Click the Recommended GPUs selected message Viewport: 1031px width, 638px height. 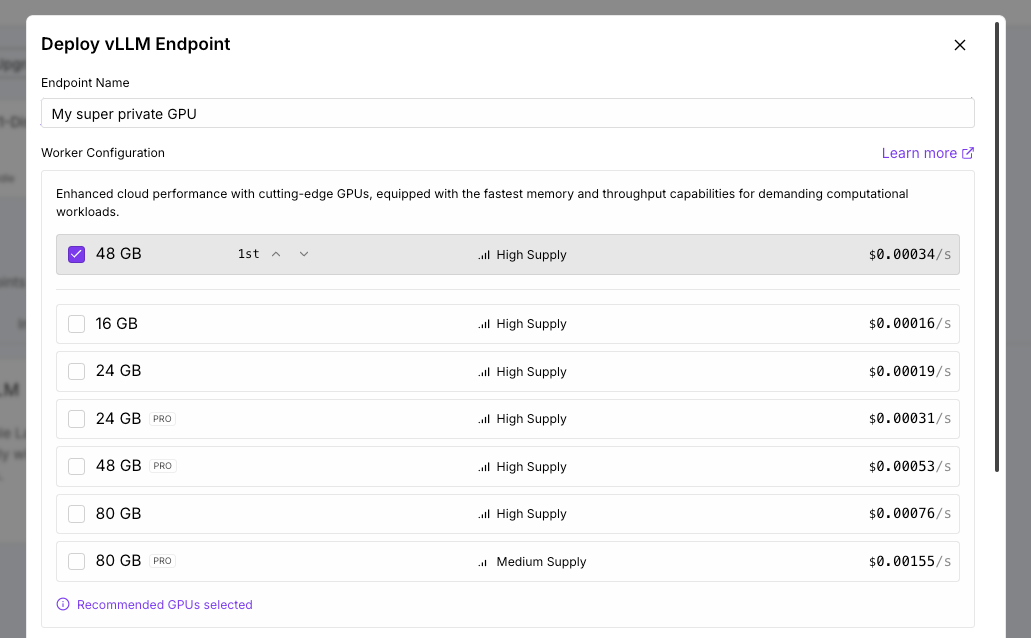point(164,604)
